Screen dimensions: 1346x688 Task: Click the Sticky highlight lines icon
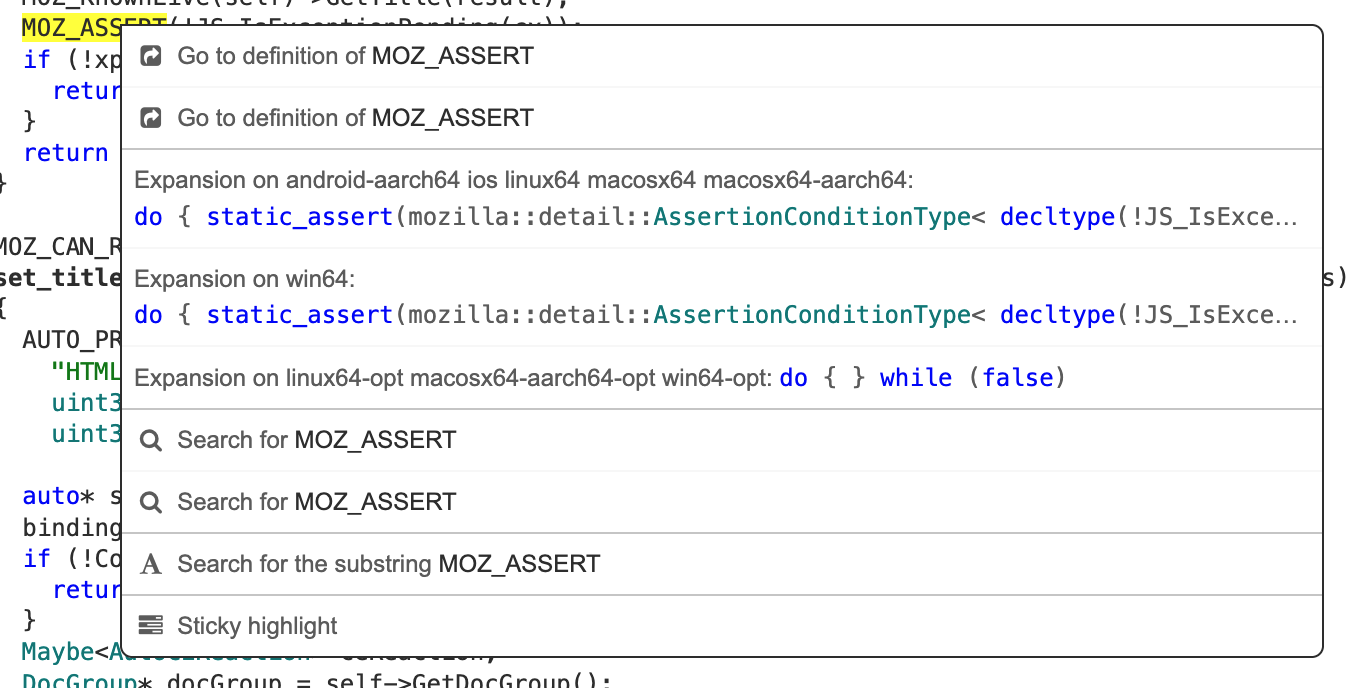point(151,624)
